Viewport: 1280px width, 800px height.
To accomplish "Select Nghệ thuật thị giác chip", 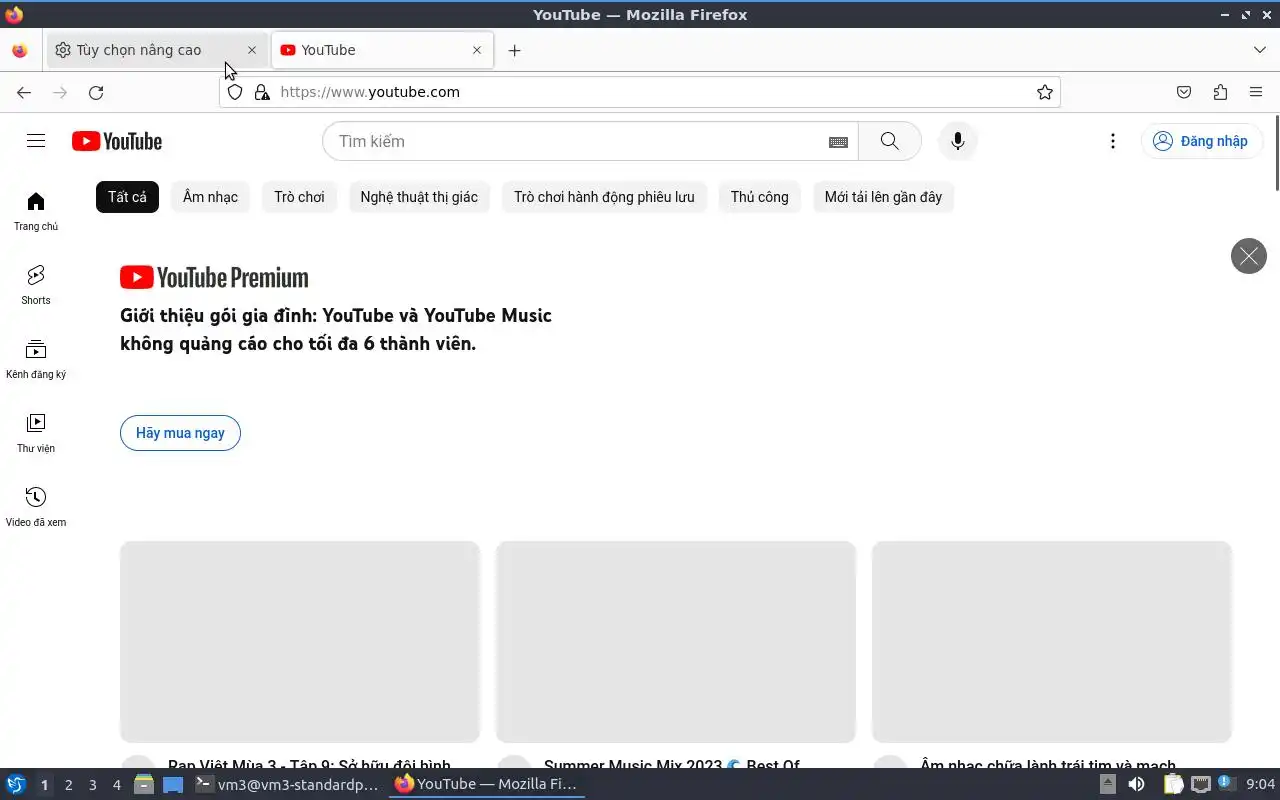I will (x=419, y=197).
